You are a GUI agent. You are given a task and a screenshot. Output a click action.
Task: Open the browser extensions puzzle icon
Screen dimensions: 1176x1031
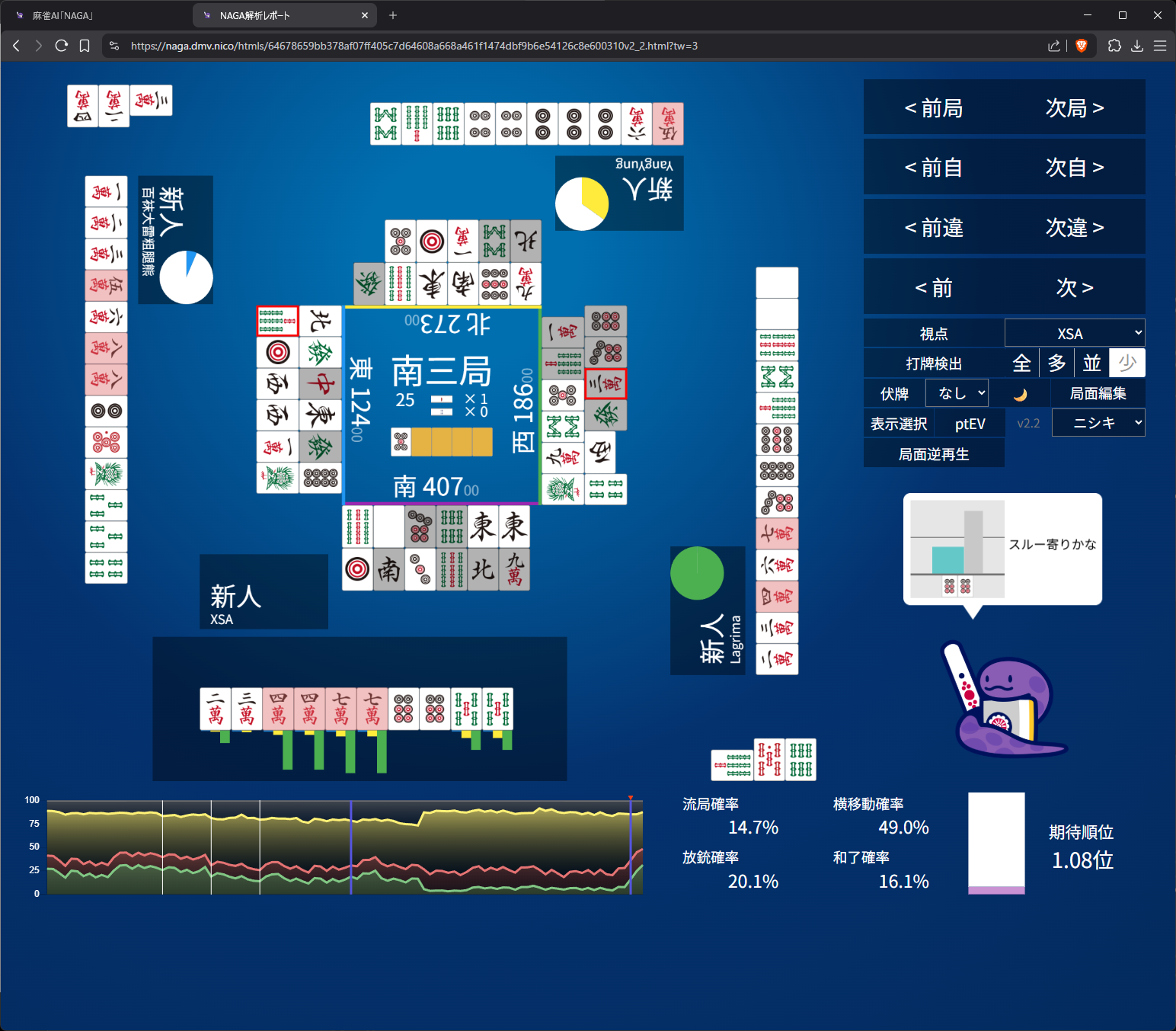click(1114, 46)
